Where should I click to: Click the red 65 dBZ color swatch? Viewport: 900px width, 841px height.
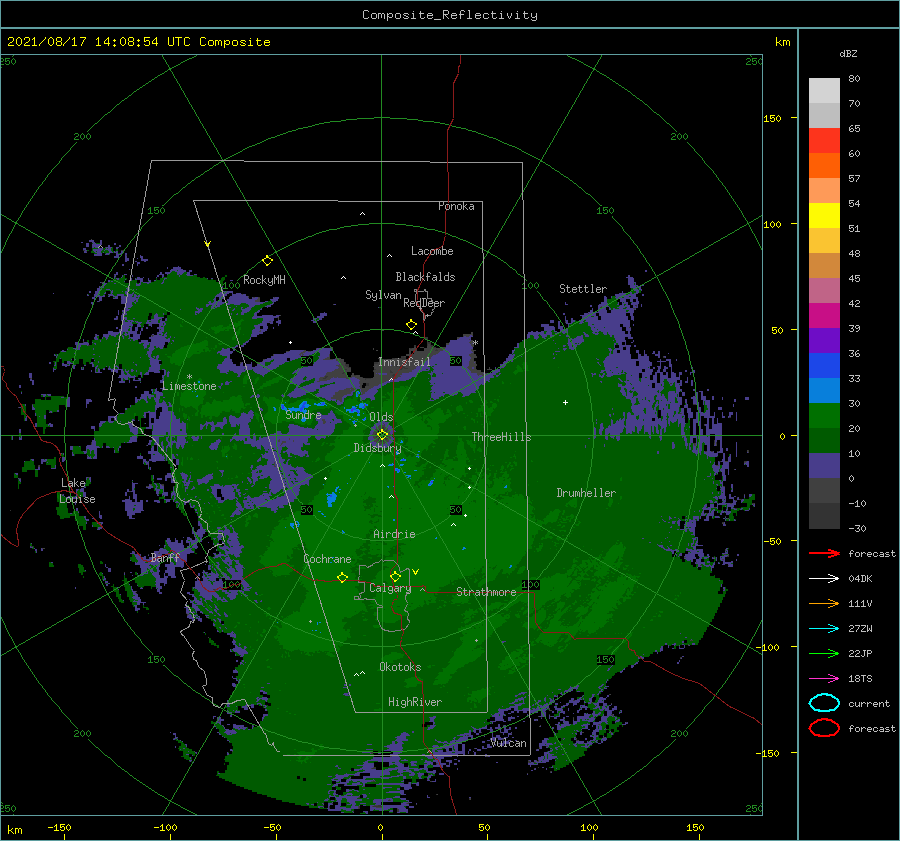[x=824, y=140]
